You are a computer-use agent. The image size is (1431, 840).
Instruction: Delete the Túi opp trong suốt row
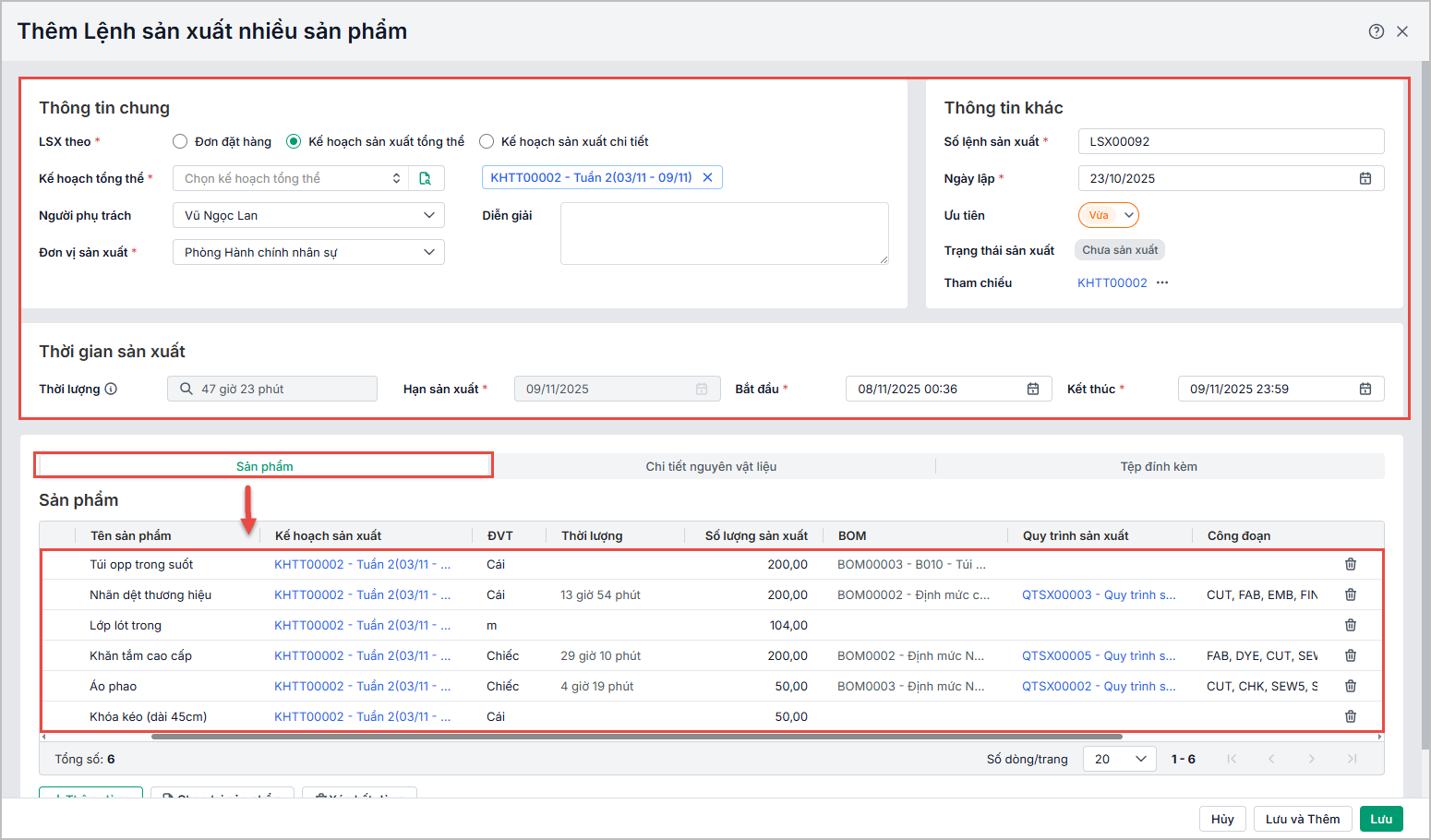coord(1351,564)
